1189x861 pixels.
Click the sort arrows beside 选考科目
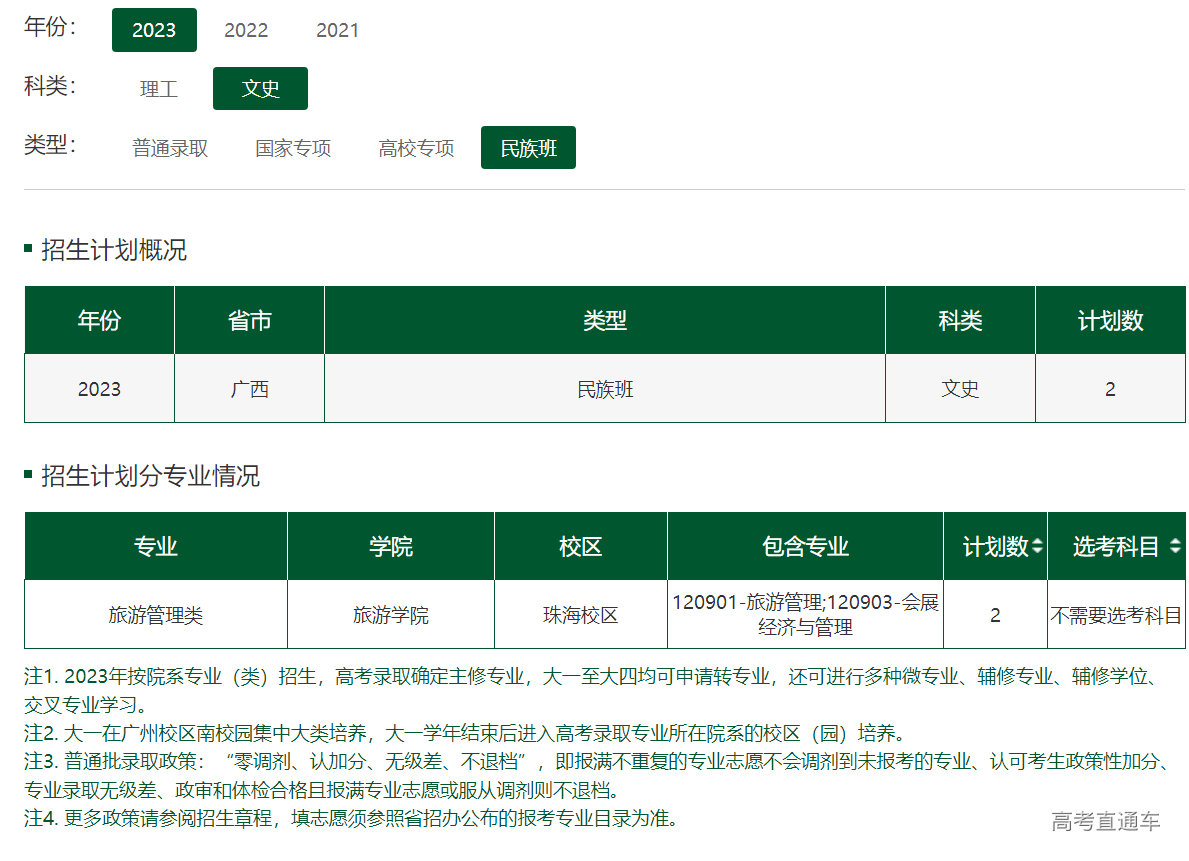coord(1174,547)
